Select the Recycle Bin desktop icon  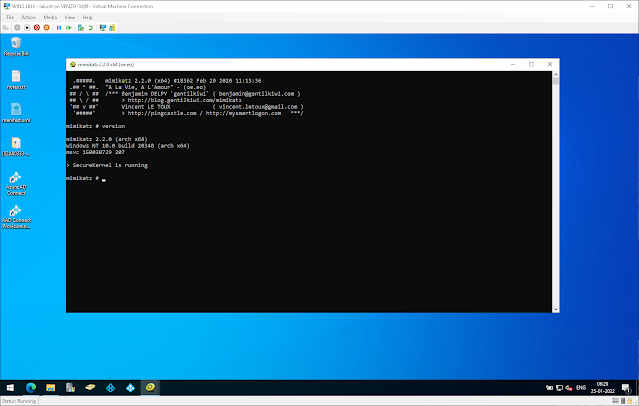point(16,47)
